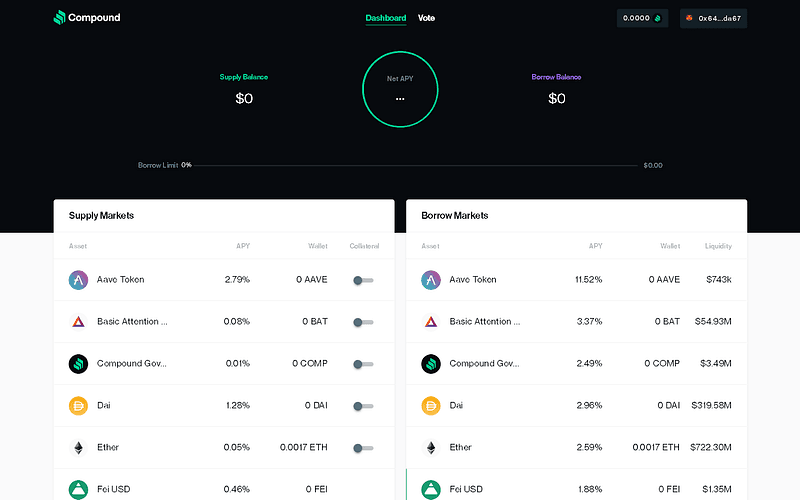The image size is (800, 500).
Task: Click 0.0017 ETH wallet in Supply Markets
Action: (x=304, y=447)
